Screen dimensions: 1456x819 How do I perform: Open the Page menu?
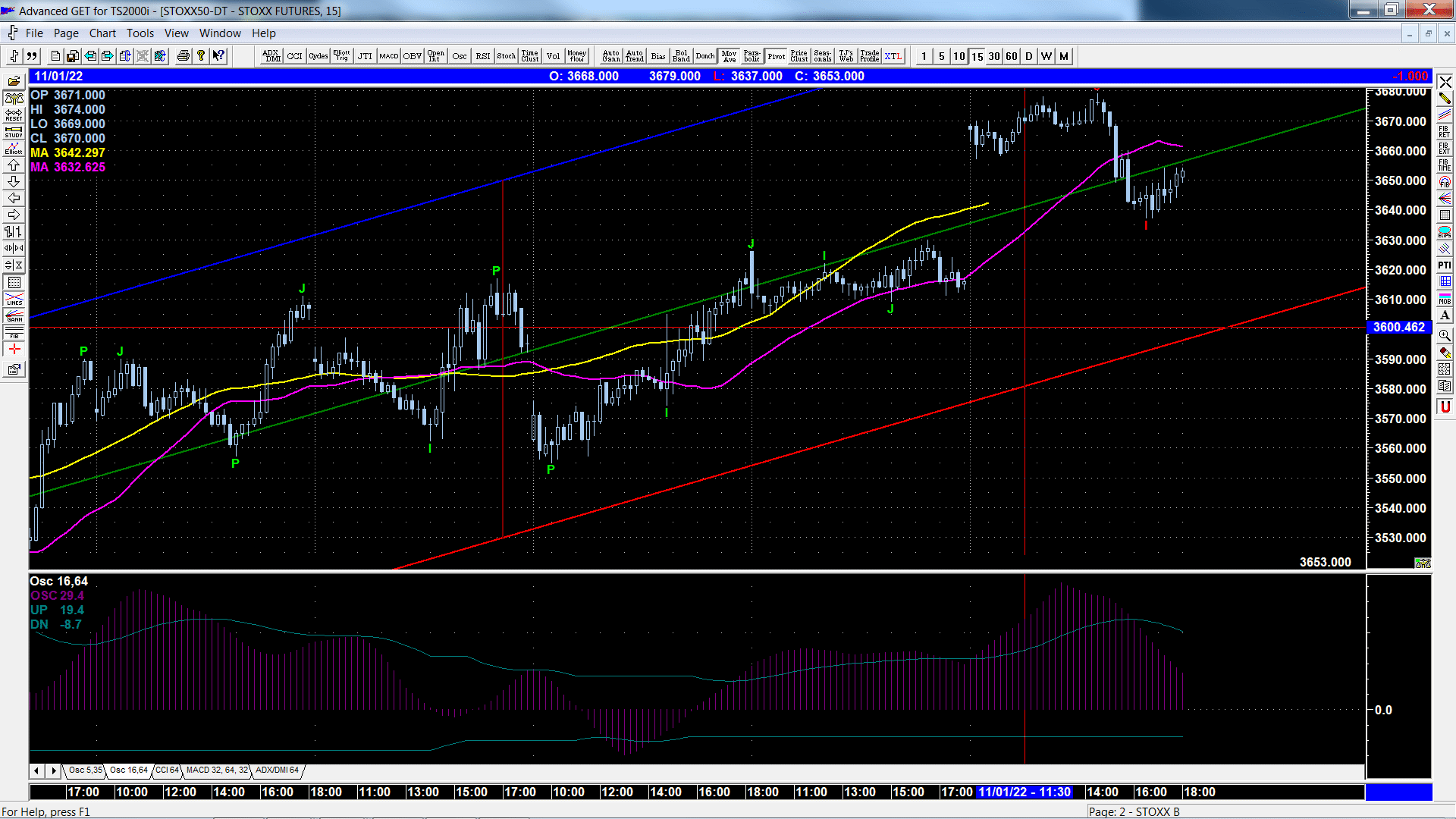tap(66, 33)
